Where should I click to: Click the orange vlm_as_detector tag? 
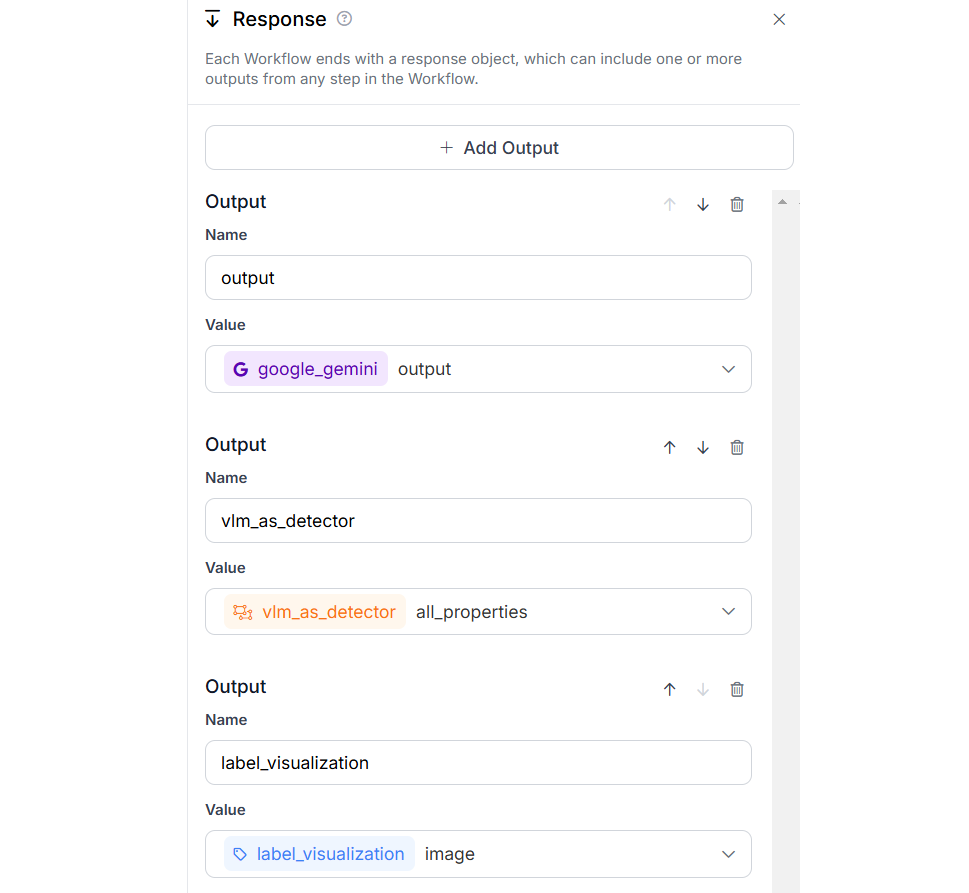pos(315,611)
